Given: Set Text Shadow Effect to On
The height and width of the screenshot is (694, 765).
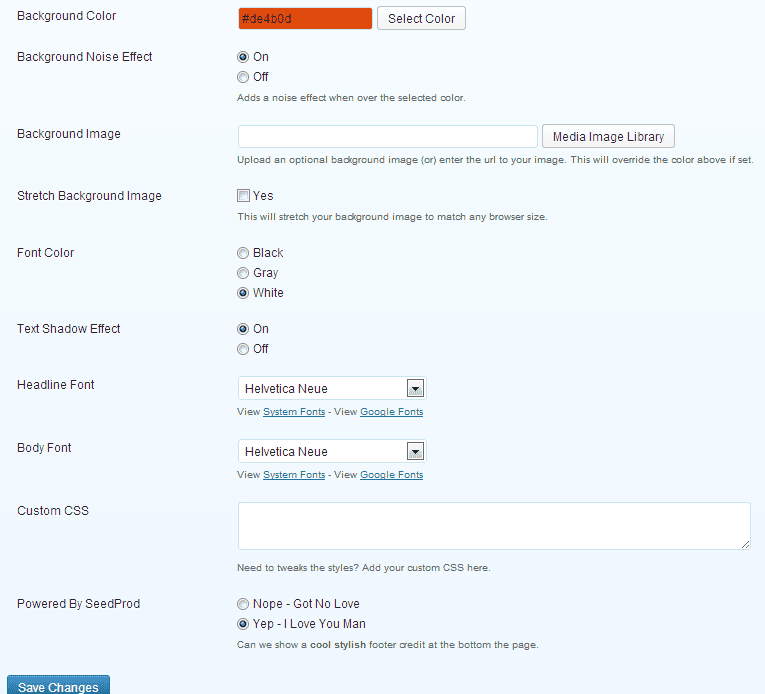Looking at the screenshot, I should click(242, 329).
